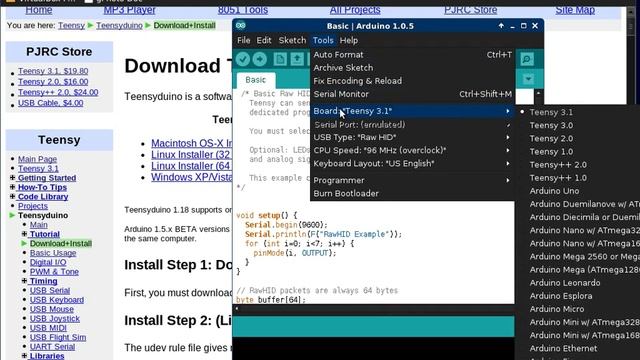Open 8051 Tools link in browser
Image resolution: width=640 pixels, height=360 pixels.
click(243, 9)
